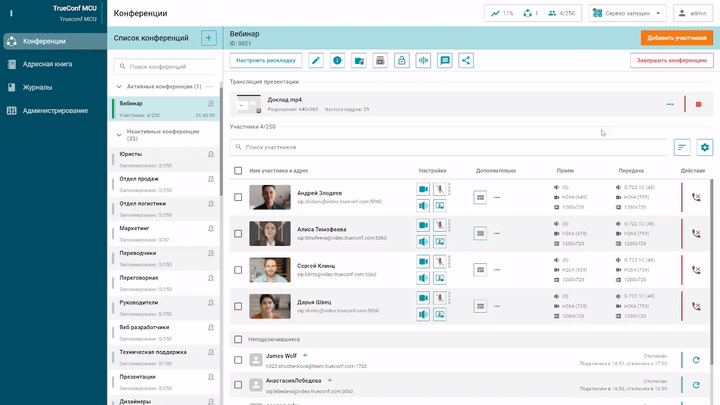Check the box for Алиса Тимофеева
The height and width of the screenshot is (405, 720).
(238, 234)
